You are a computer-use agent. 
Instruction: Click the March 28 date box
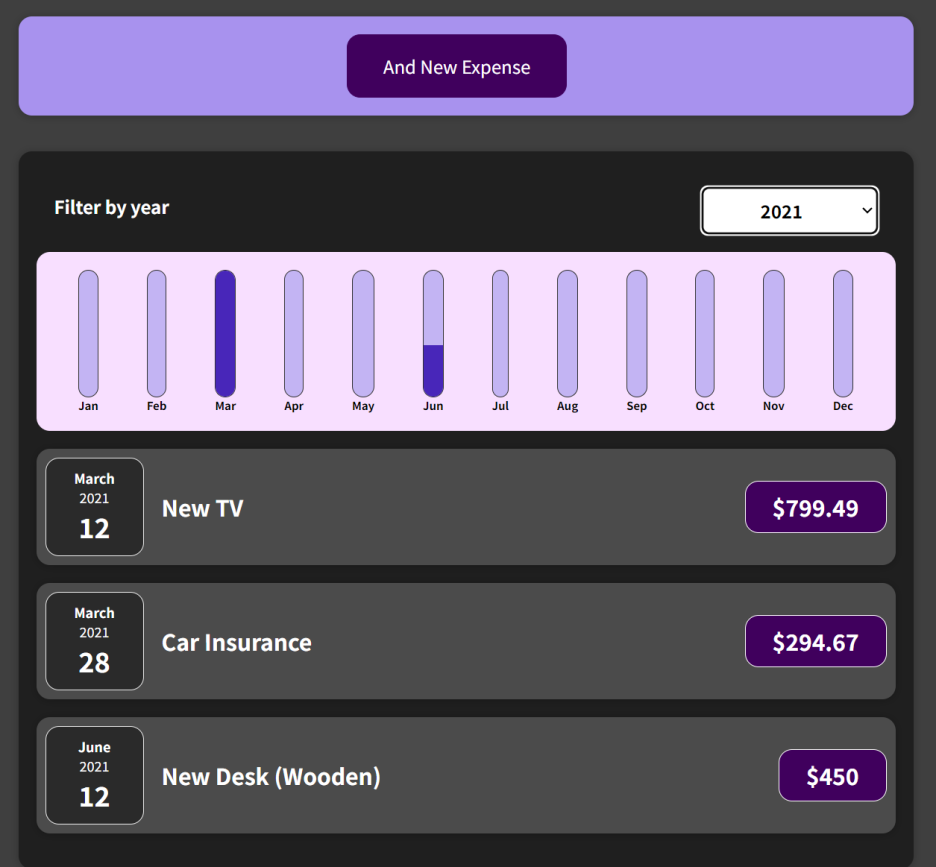[x=94, y=641]
